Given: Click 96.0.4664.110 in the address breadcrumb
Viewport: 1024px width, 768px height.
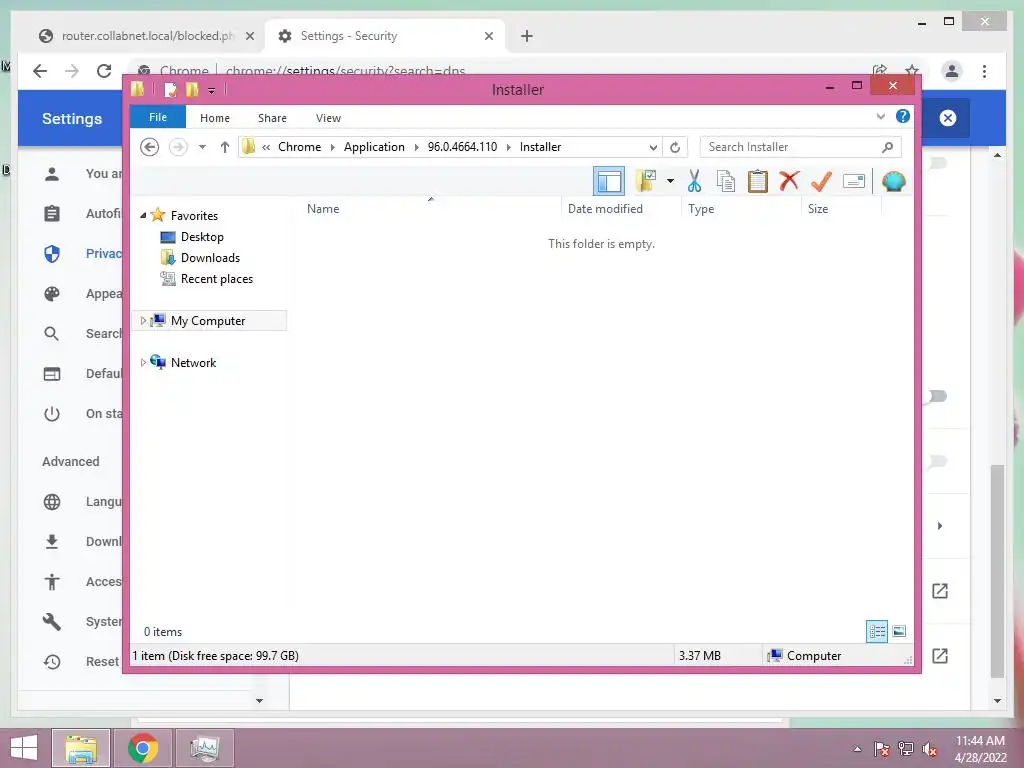Looking at the screenshot, I should (x=462, y=147).
